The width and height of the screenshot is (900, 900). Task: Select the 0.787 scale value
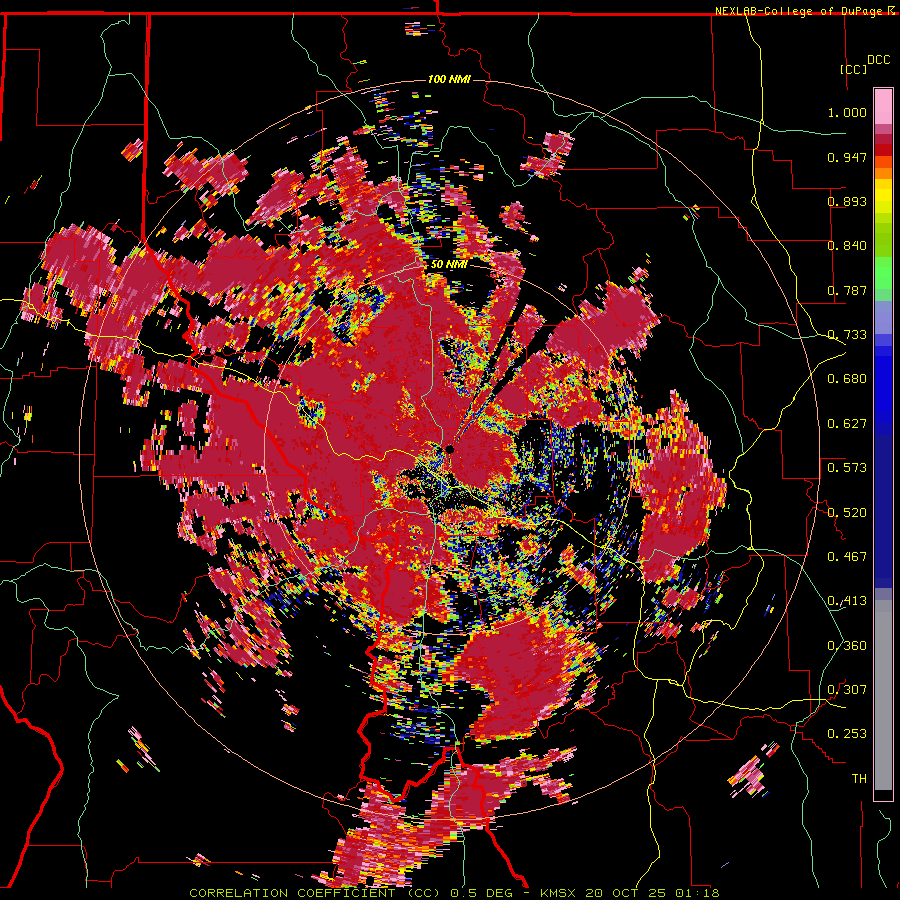click(847, 290)
